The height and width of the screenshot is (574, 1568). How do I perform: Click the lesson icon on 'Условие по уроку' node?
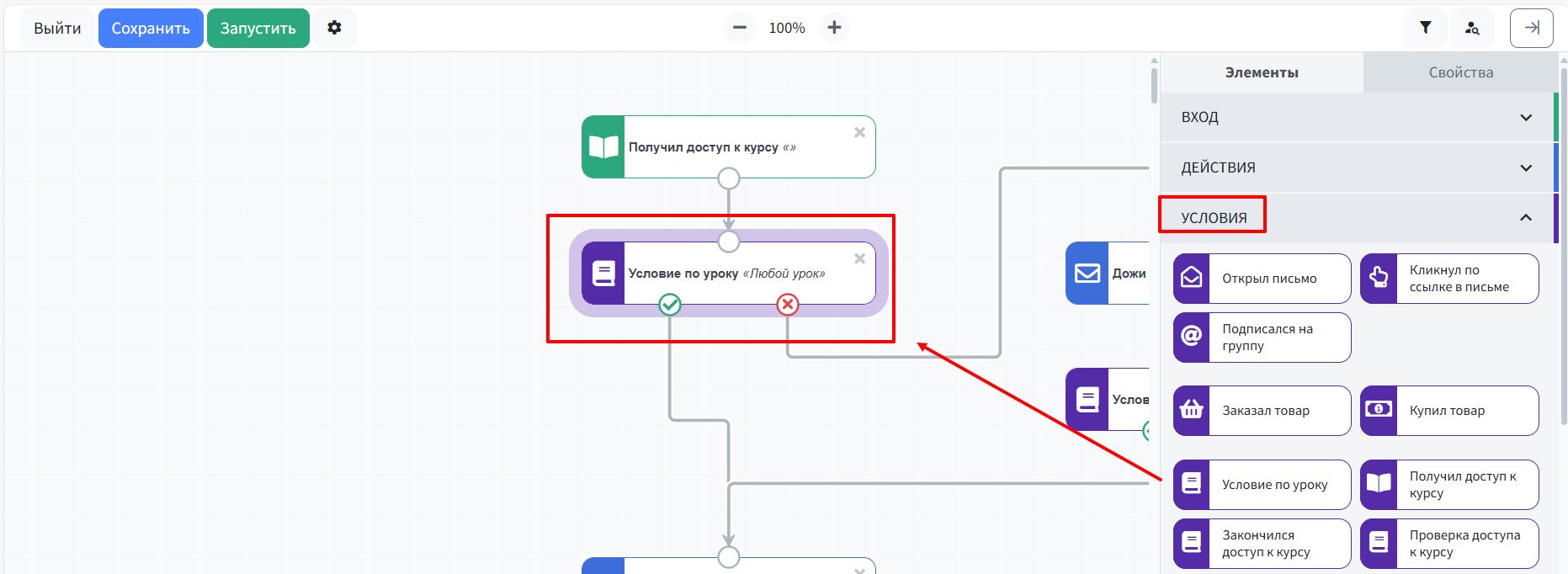603,274
